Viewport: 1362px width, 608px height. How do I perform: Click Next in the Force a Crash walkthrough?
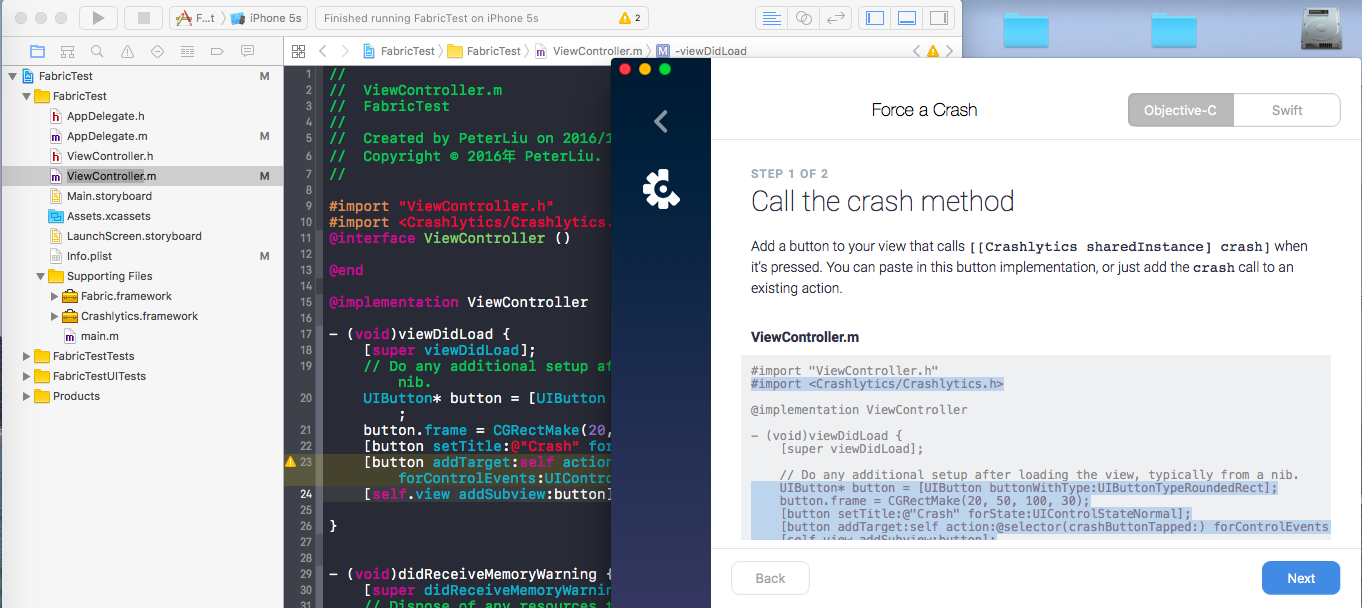click(x=1300, y=578)
